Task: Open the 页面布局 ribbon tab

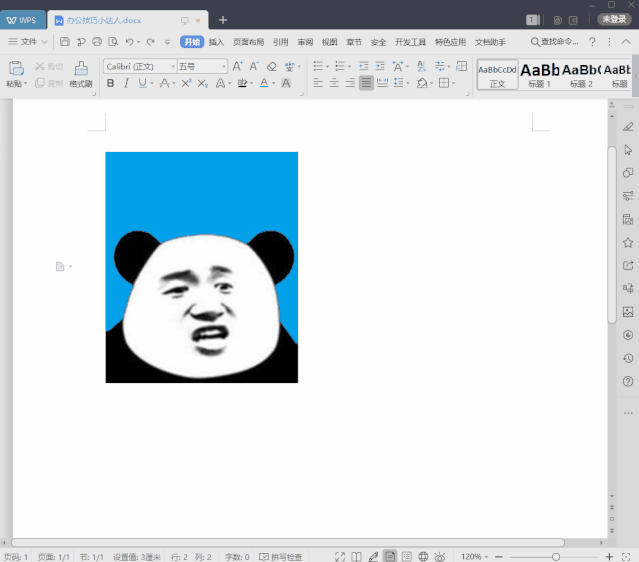Action: tap(248, 42)
